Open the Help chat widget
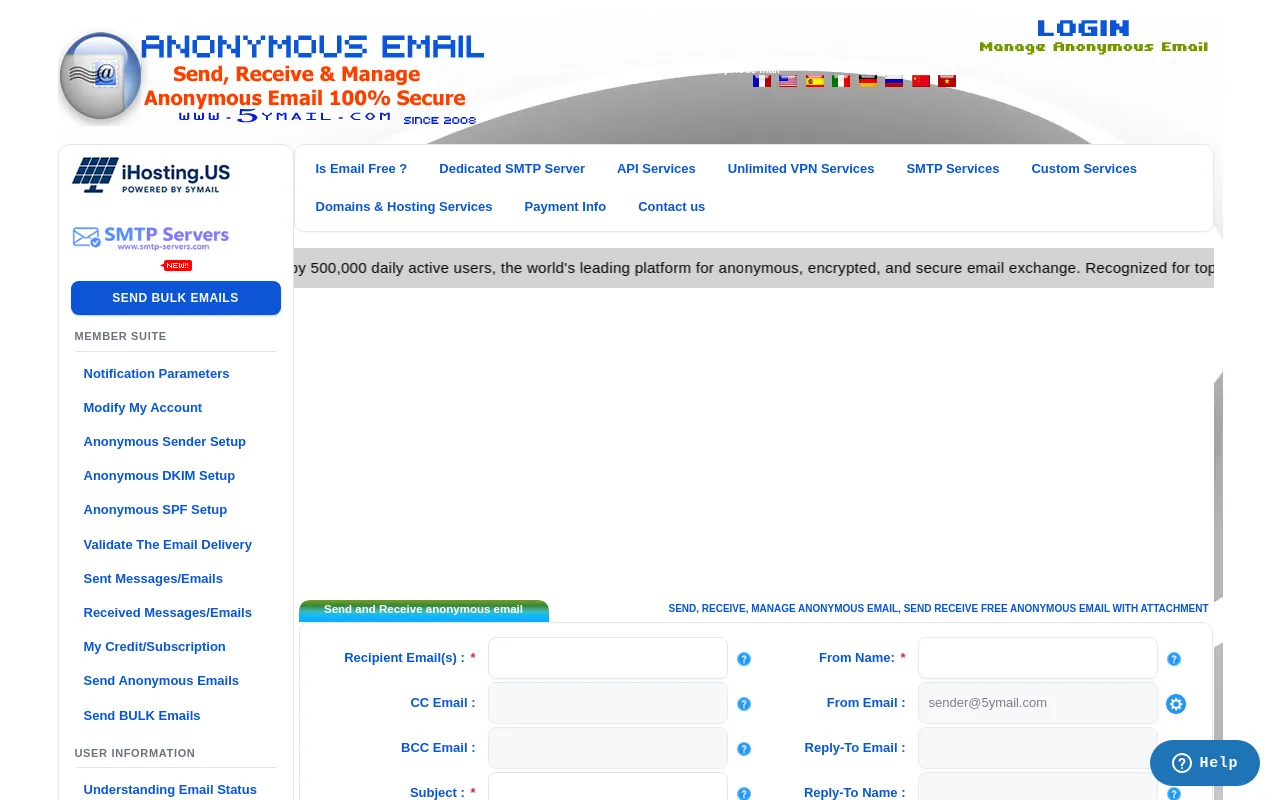This screenshot has width=1280, height=800. (1205, 763)
